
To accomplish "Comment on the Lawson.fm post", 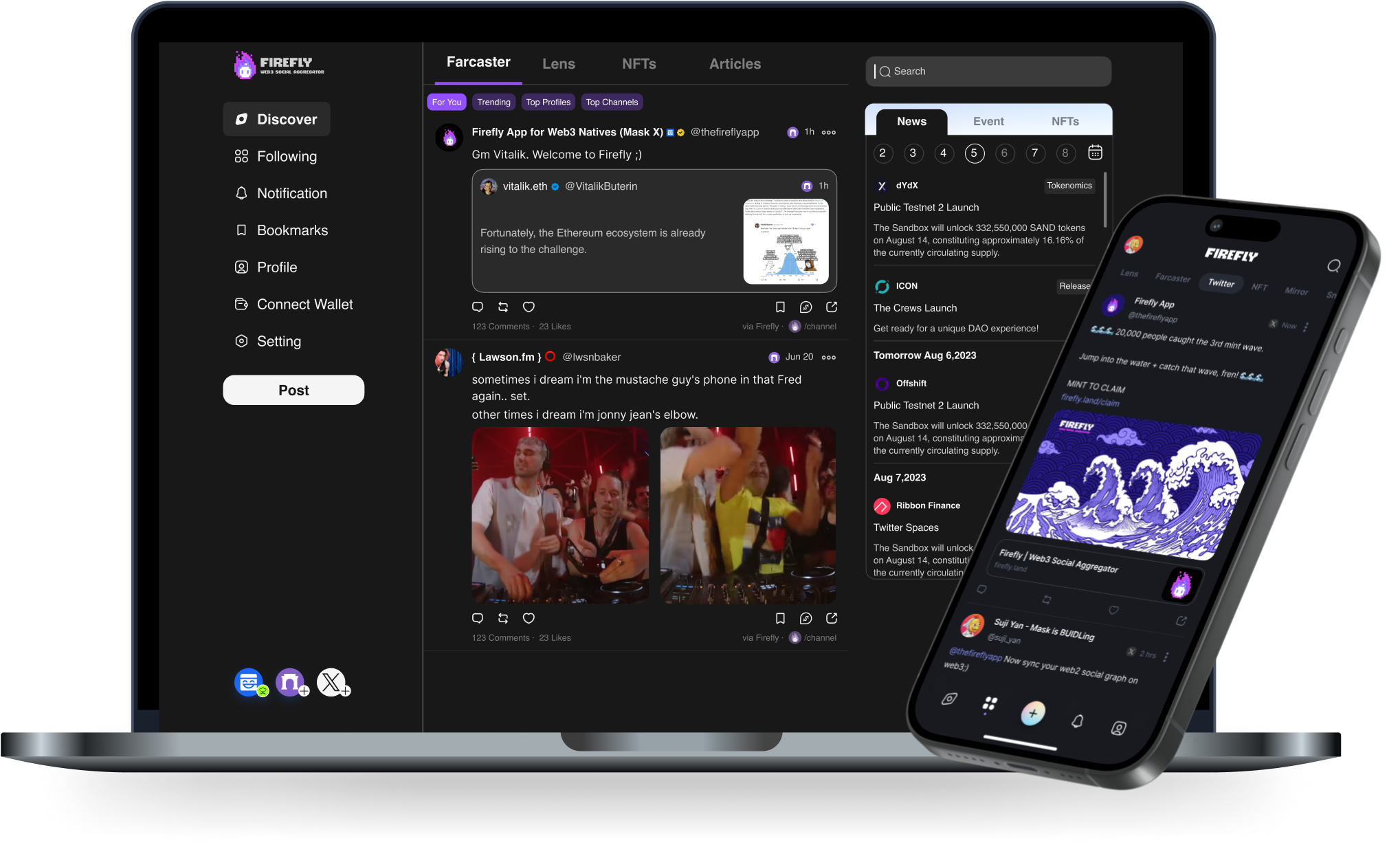I will click(x=478, y=619).
